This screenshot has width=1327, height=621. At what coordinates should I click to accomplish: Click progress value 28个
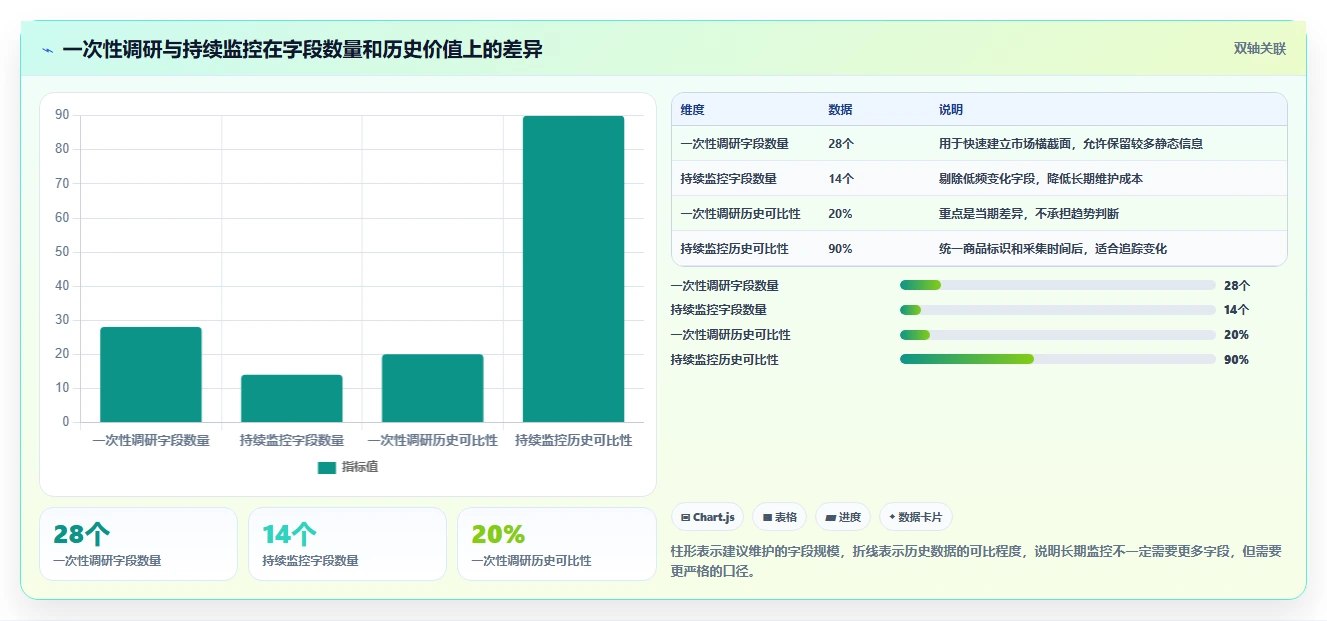tap(1237, 286)
